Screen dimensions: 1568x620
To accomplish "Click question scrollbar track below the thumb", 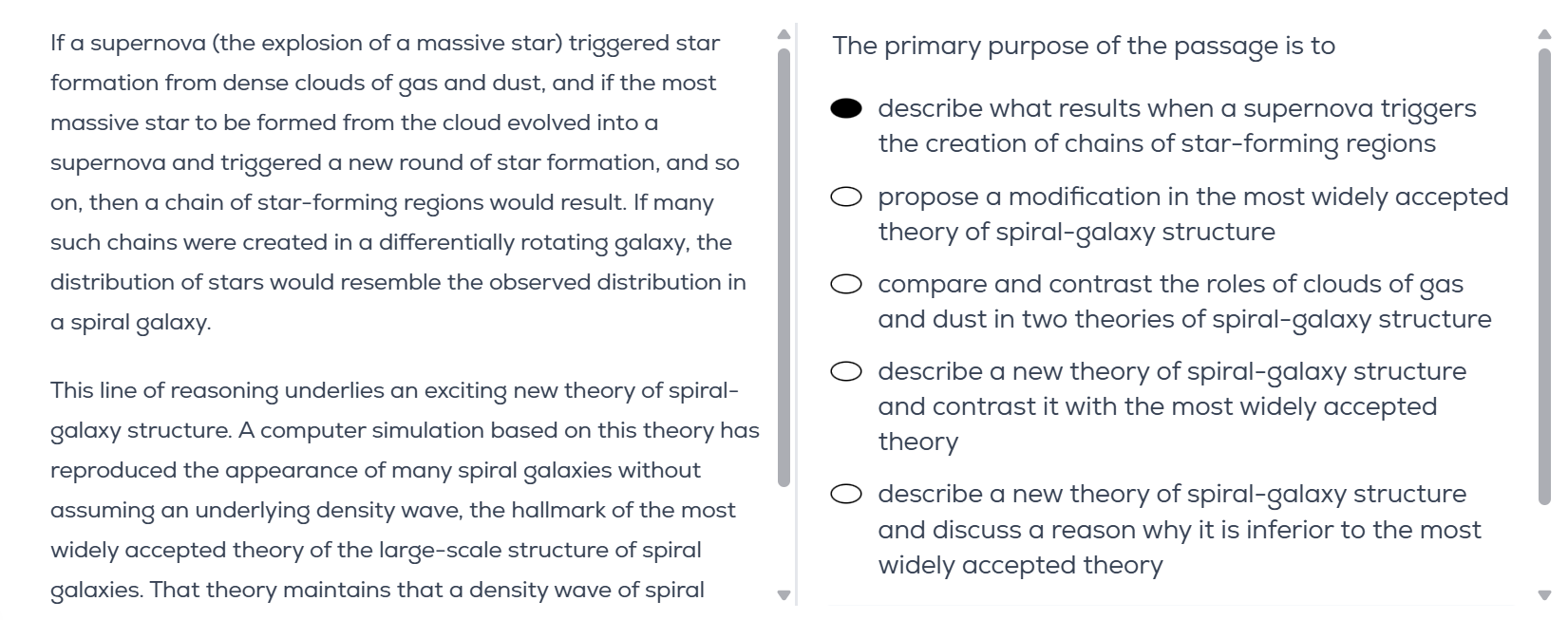I will [1544, 551].
